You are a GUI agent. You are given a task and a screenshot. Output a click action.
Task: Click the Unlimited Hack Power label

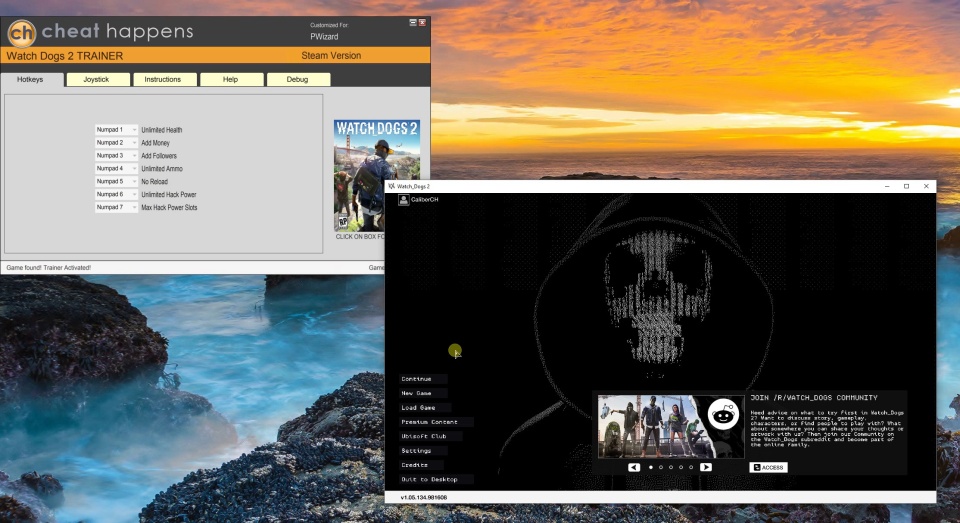pyautogui.click(x=168, y=194)
